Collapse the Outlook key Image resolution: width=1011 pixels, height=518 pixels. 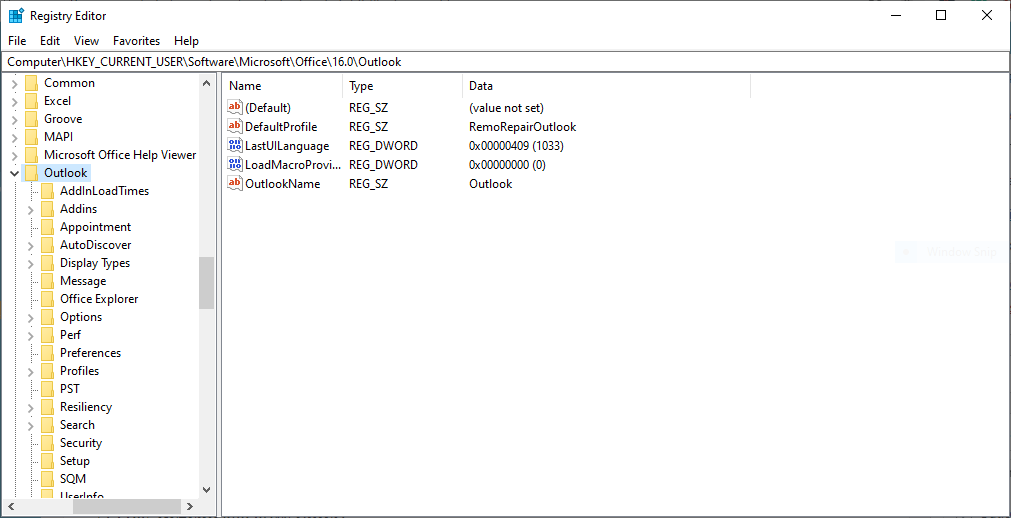coord(14,173)
